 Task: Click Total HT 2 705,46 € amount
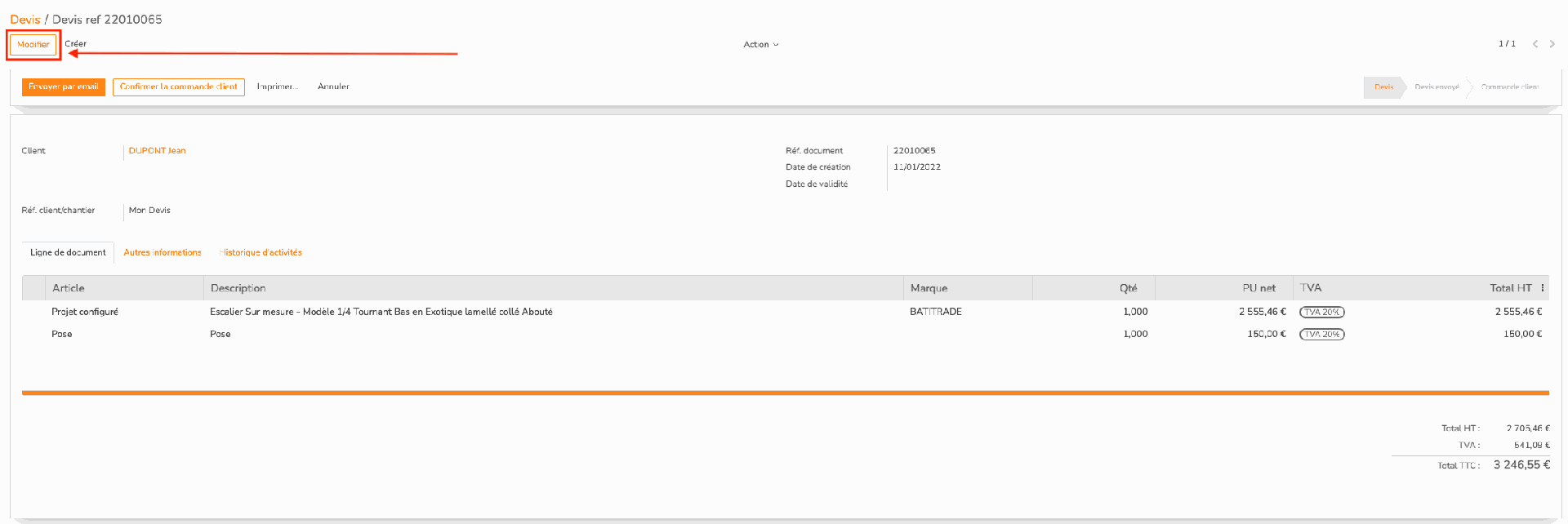coord(1528,428)
